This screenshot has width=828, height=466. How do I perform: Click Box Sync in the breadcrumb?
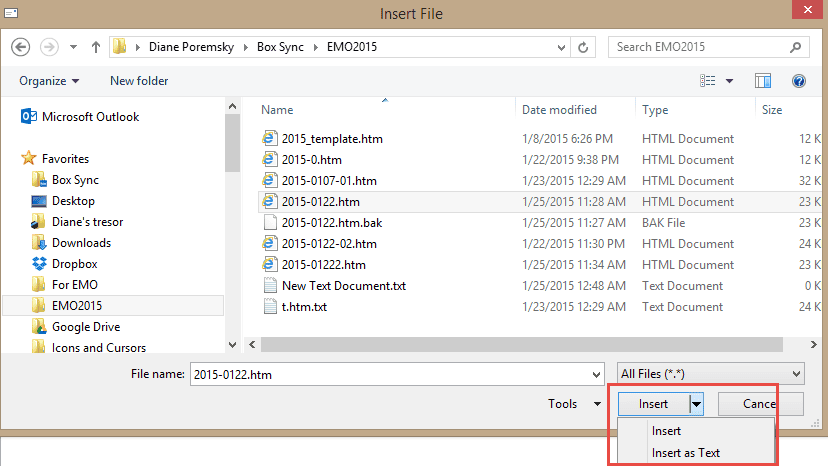280,47
